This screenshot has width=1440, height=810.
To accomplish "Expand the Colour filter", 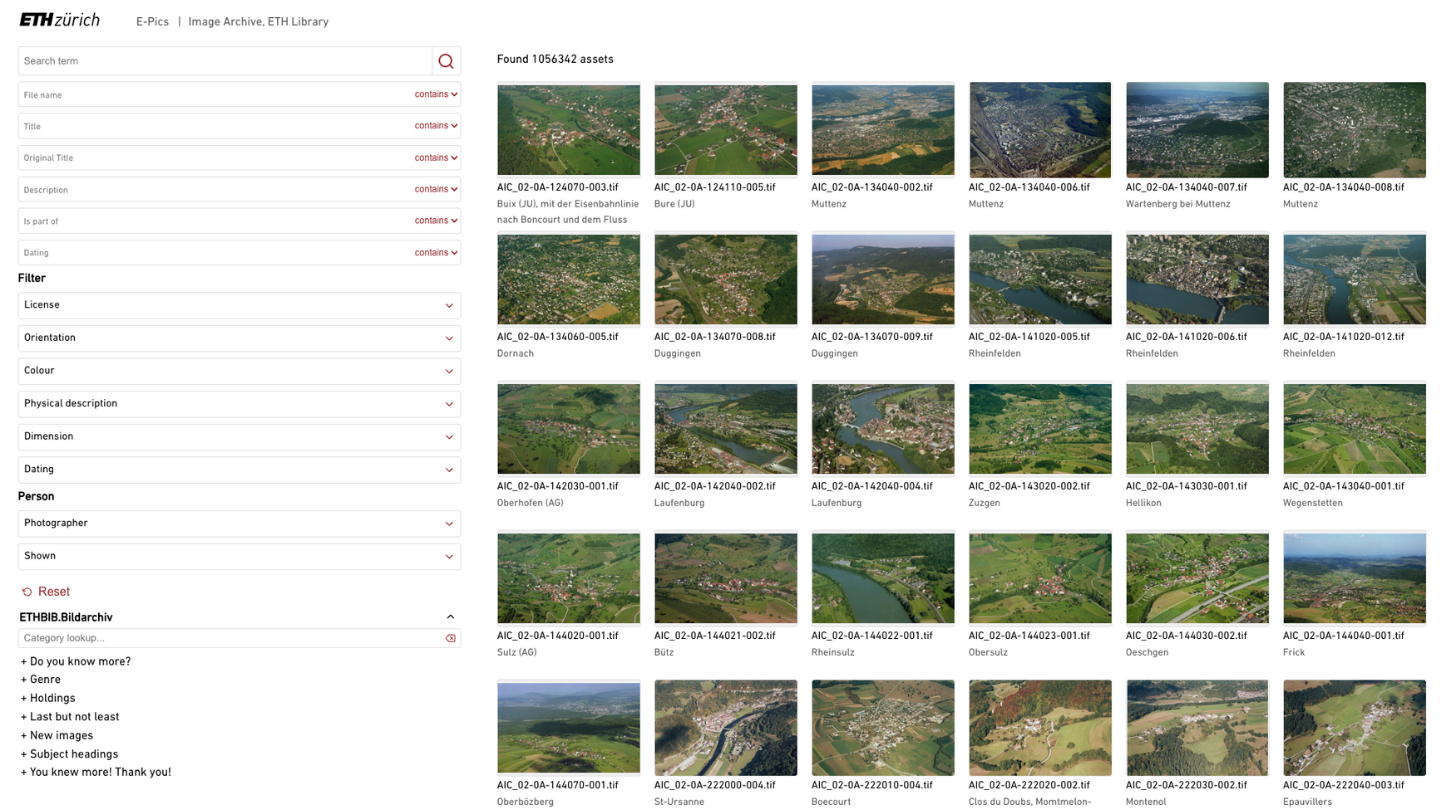I will click(238, 370).
